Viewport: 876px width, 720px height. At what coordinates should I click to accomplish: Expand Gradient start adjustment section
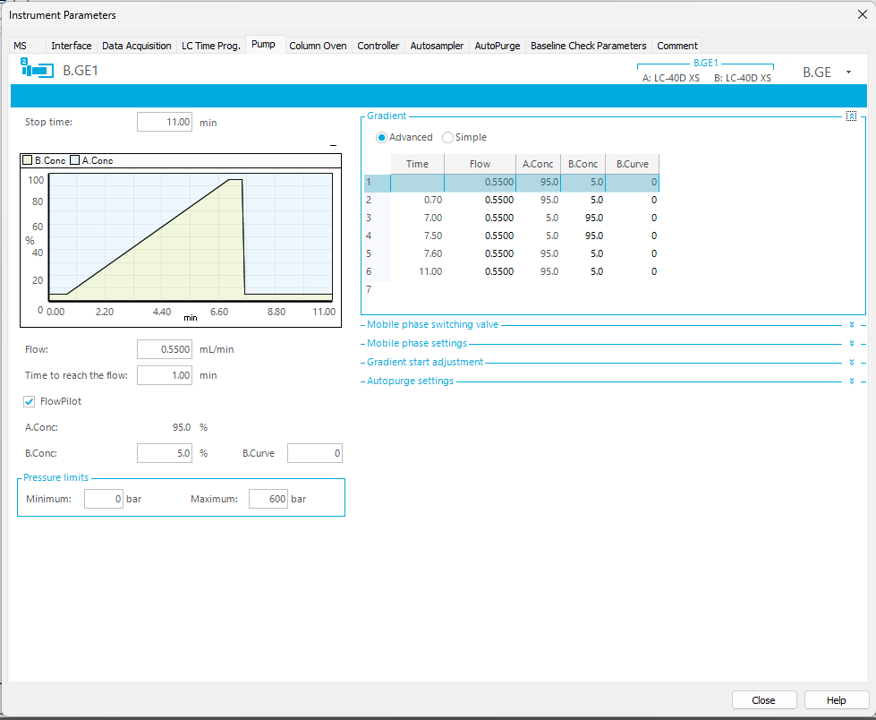[851, 363]
